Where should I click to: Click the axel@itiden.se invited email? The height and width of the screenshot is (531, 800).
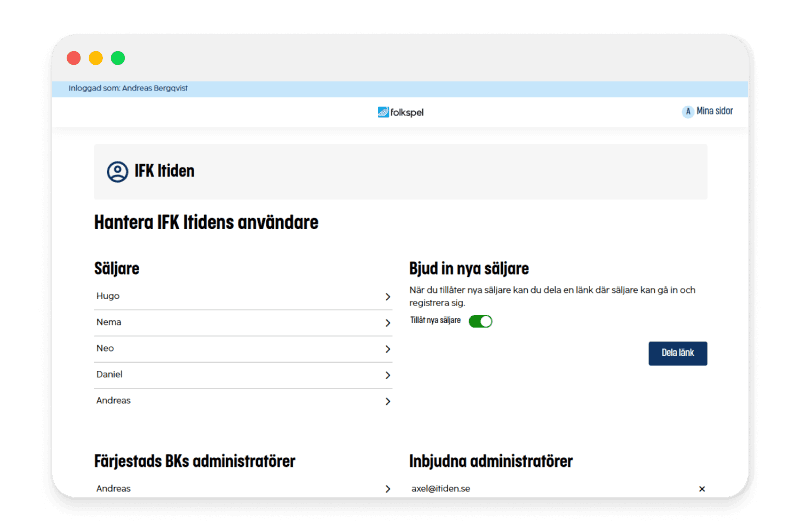(x=441, y=488)
